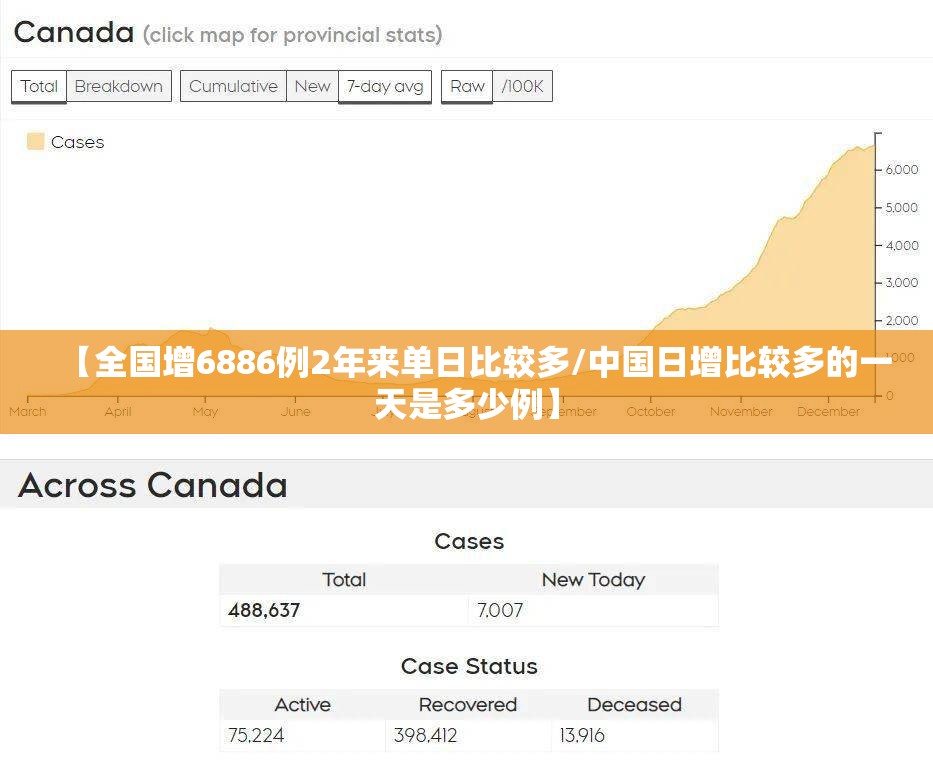Click the Deceased value 13,916
This screenshot has width=933, height=764.
coord(582,735)
